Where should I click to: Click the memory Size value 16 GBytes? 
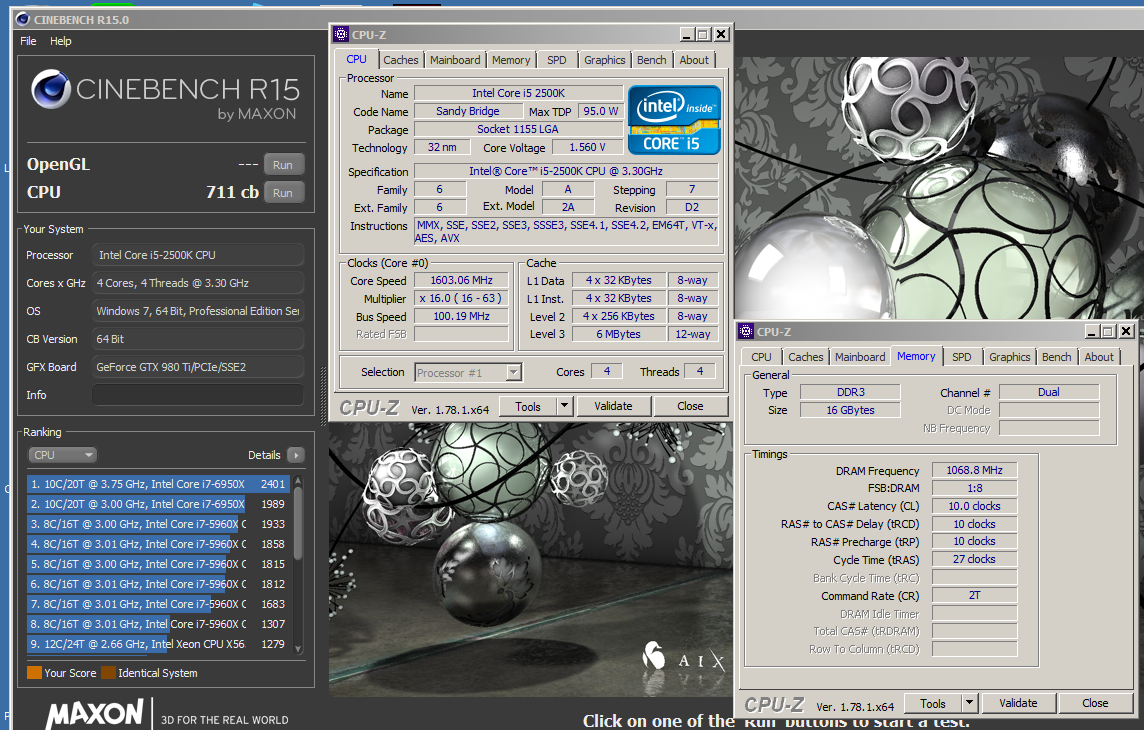pyautogui.click(x=850, y=411)
